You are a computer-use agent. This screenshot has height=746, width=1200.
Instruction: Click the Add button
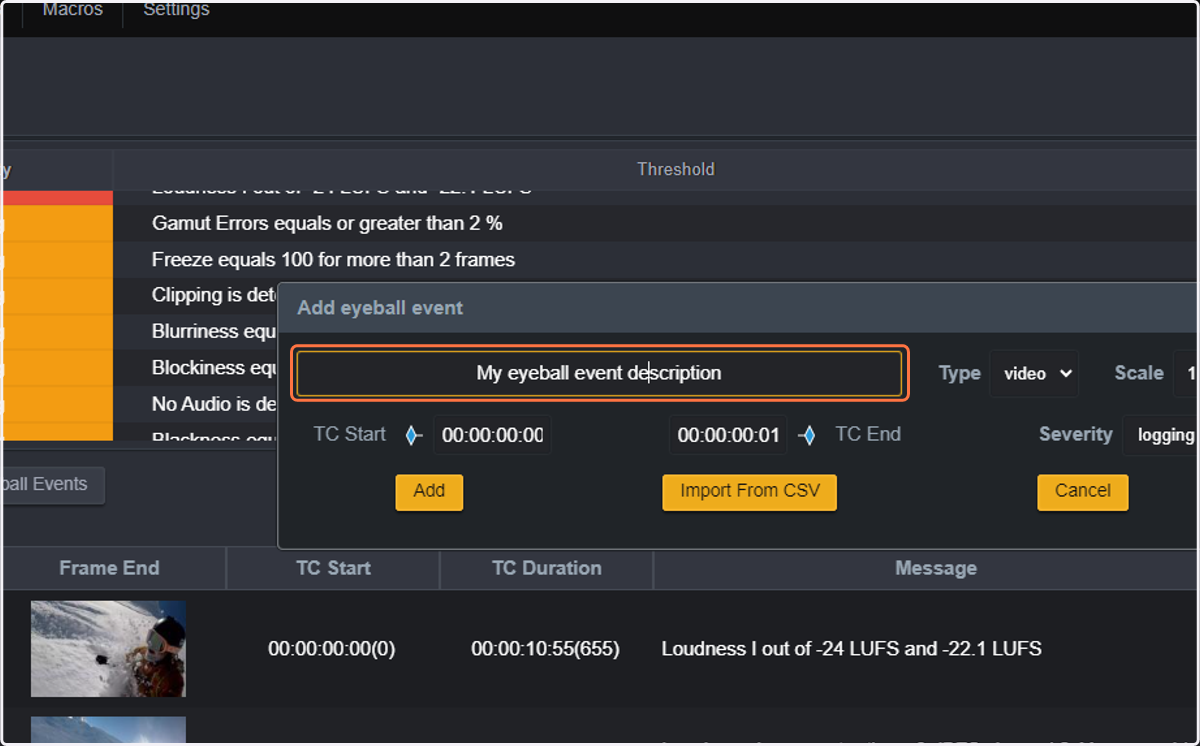click(x=429, y=491)
